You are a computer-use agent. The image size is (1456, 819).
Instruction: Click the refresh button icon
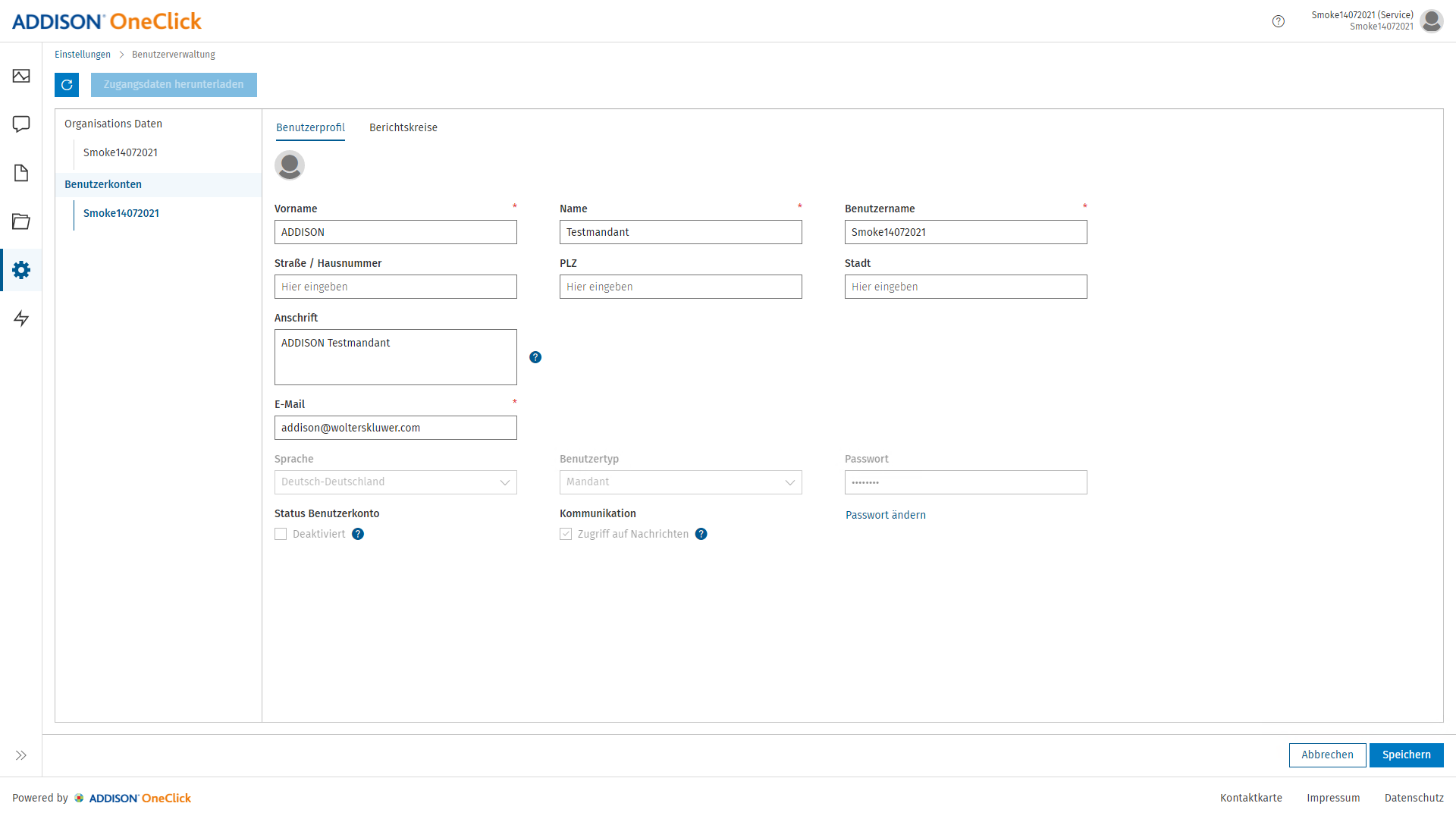pyautogui.click(x=67, y=85)
